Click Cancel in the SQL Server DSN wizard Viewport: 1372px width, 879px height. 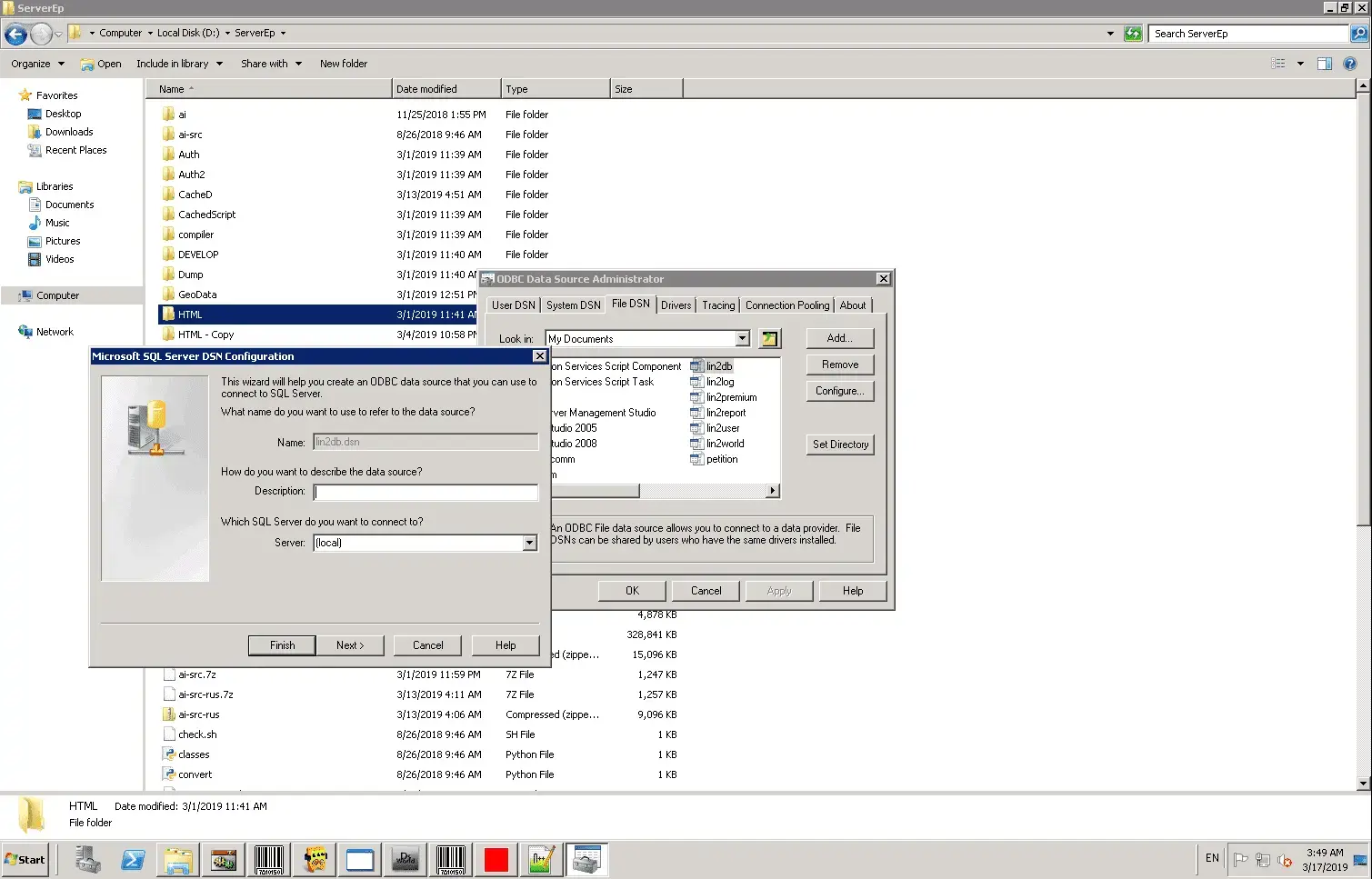[x=428, y=645]
